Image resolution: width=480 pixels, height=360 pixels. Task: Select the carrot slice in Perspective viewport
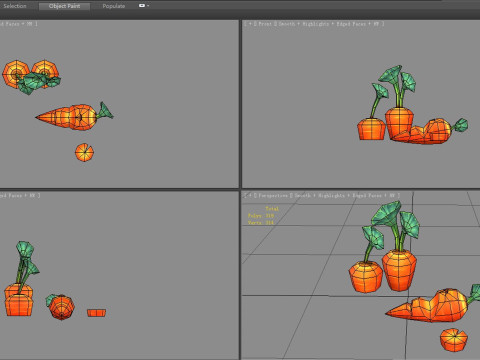(454, 340)
